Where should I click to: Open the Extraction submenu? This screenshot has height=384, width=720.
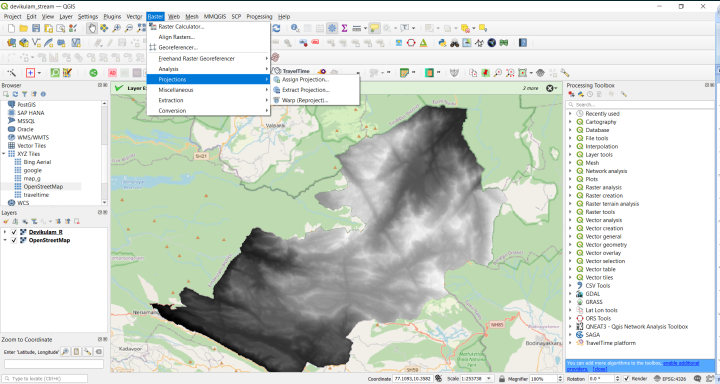click(x=208, y=100)
